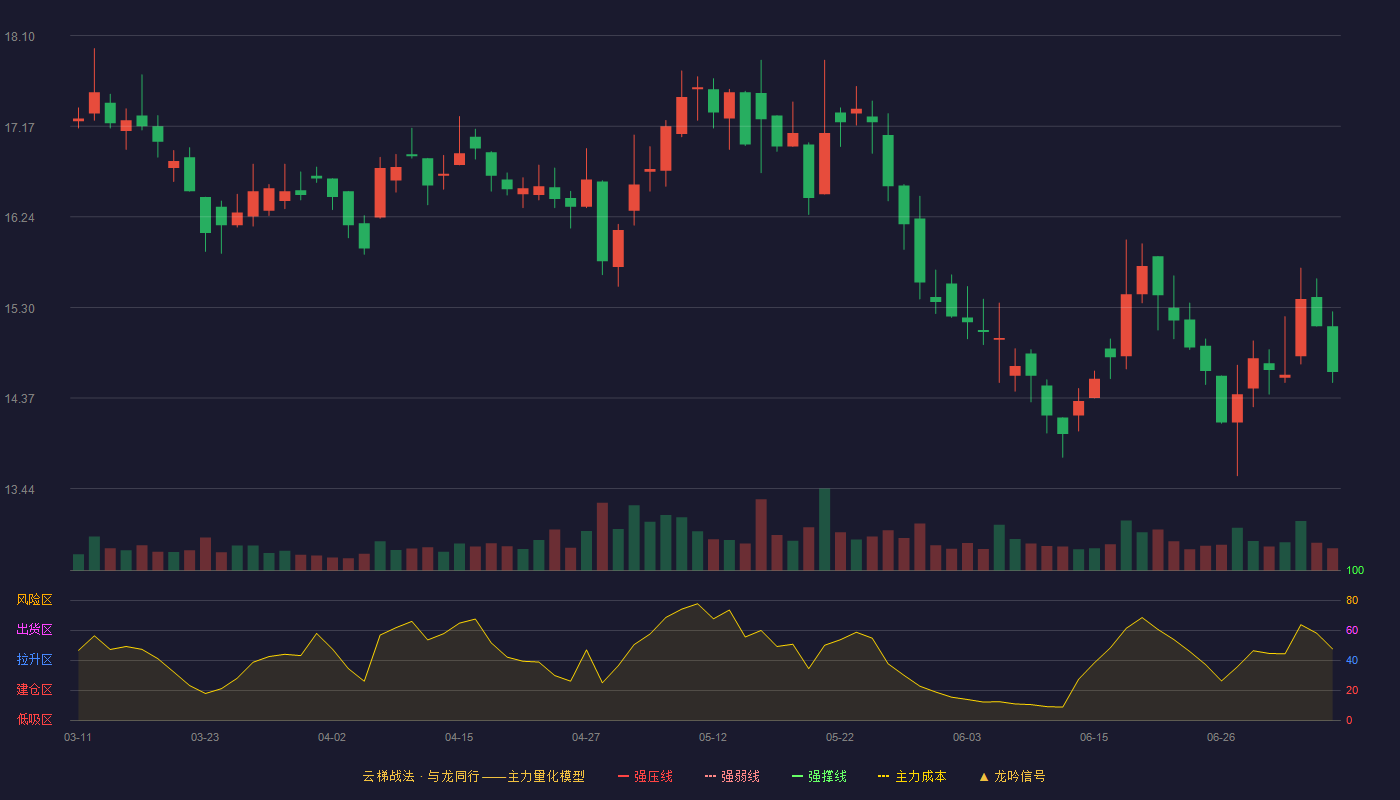1400x800 pixels.
Task: Click the last green candlestick on the right
Action: pyautogui.click(x=1332, y=348)
